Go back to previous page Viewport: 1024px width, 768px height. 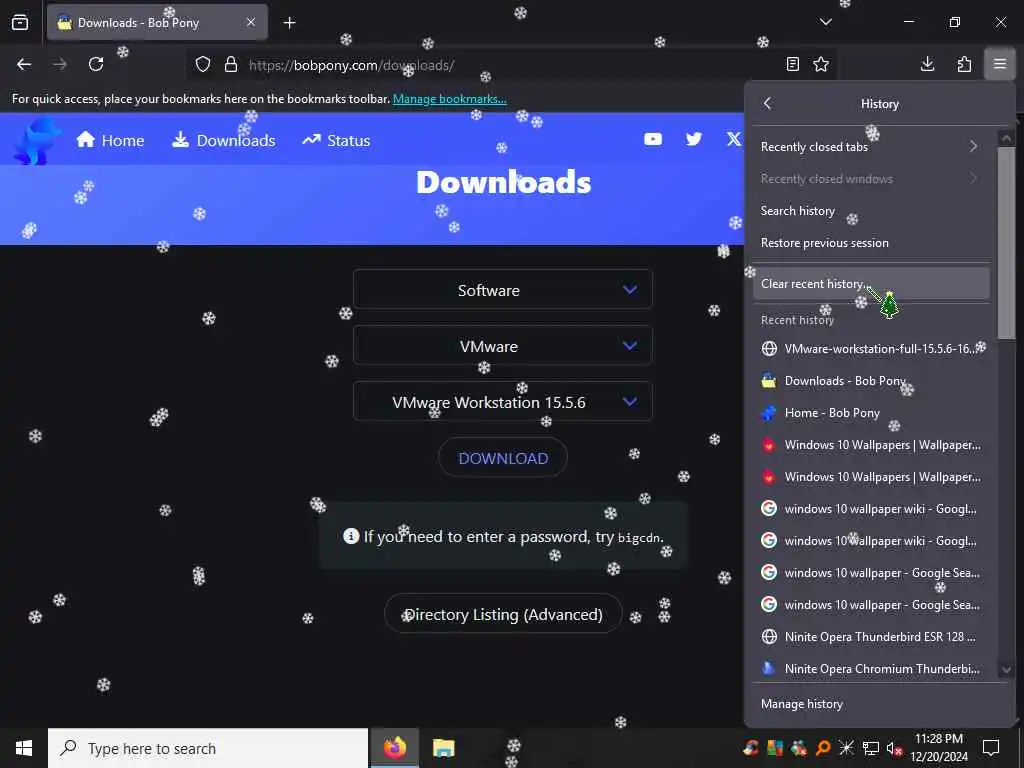tap(24, 64)
